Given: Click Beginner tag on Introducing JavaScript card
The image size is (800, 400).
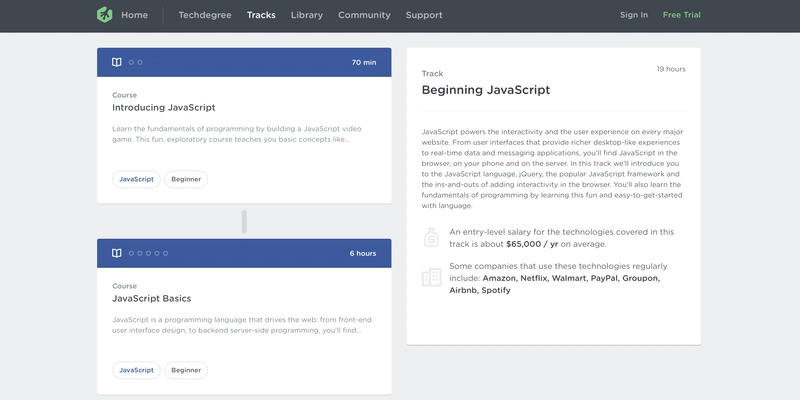Looking at the screenshot, I should (186, 179).
